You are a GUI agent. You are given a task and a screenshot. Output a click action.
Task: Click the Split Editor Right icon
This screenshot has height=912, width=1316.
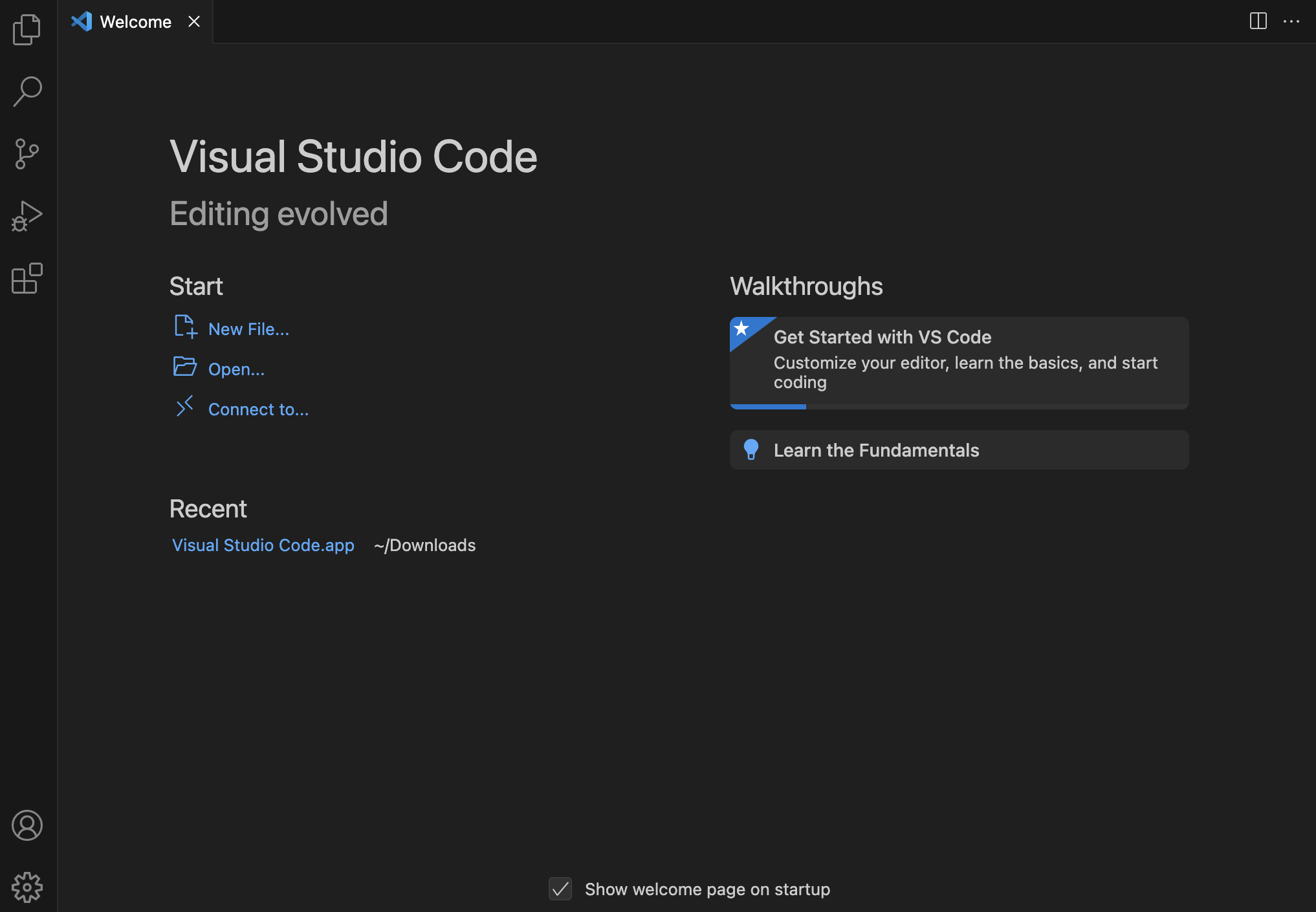(1258, 21)
